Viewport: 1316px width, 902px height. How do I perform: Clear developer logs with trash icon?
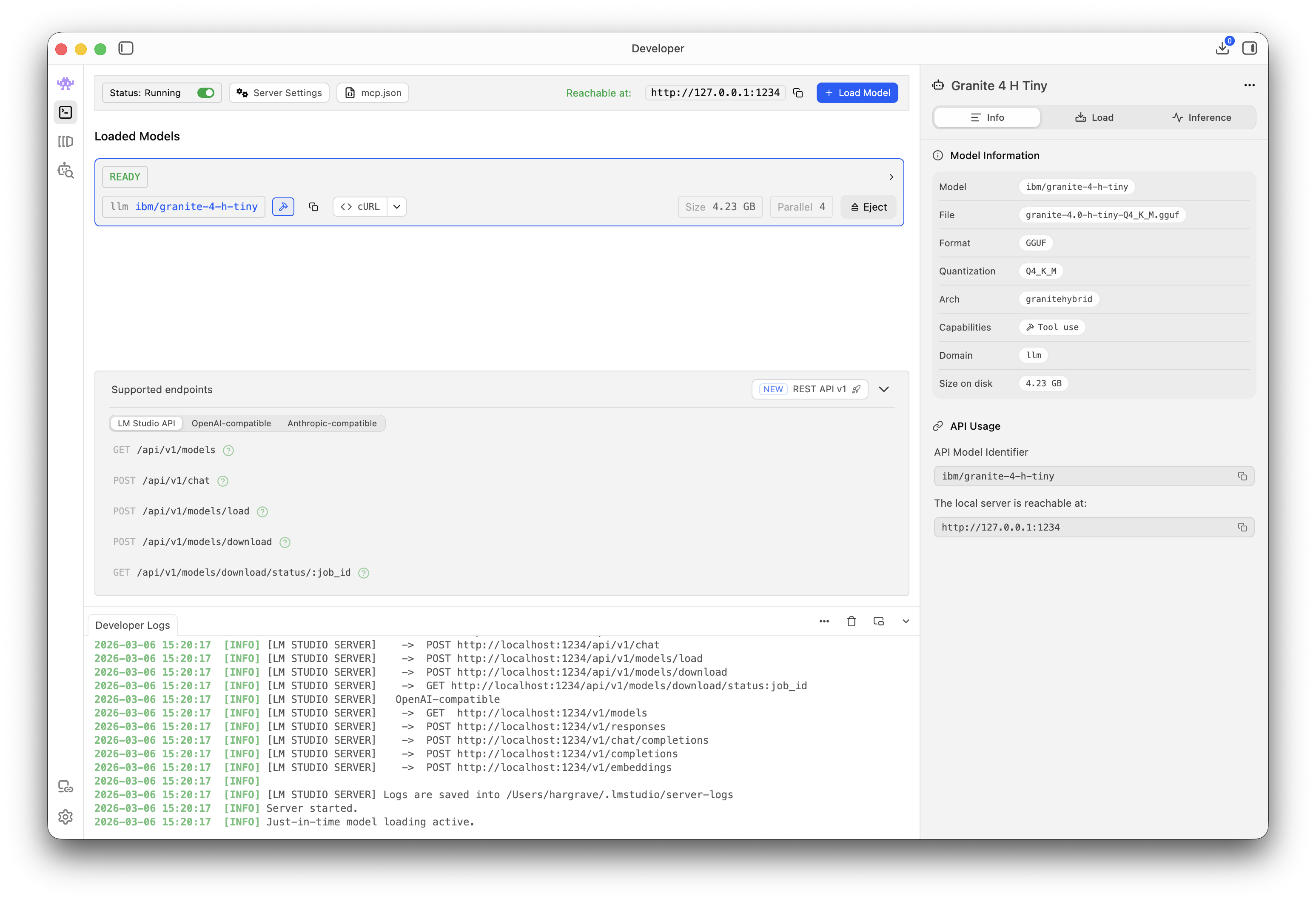click(x=851, y=622)
